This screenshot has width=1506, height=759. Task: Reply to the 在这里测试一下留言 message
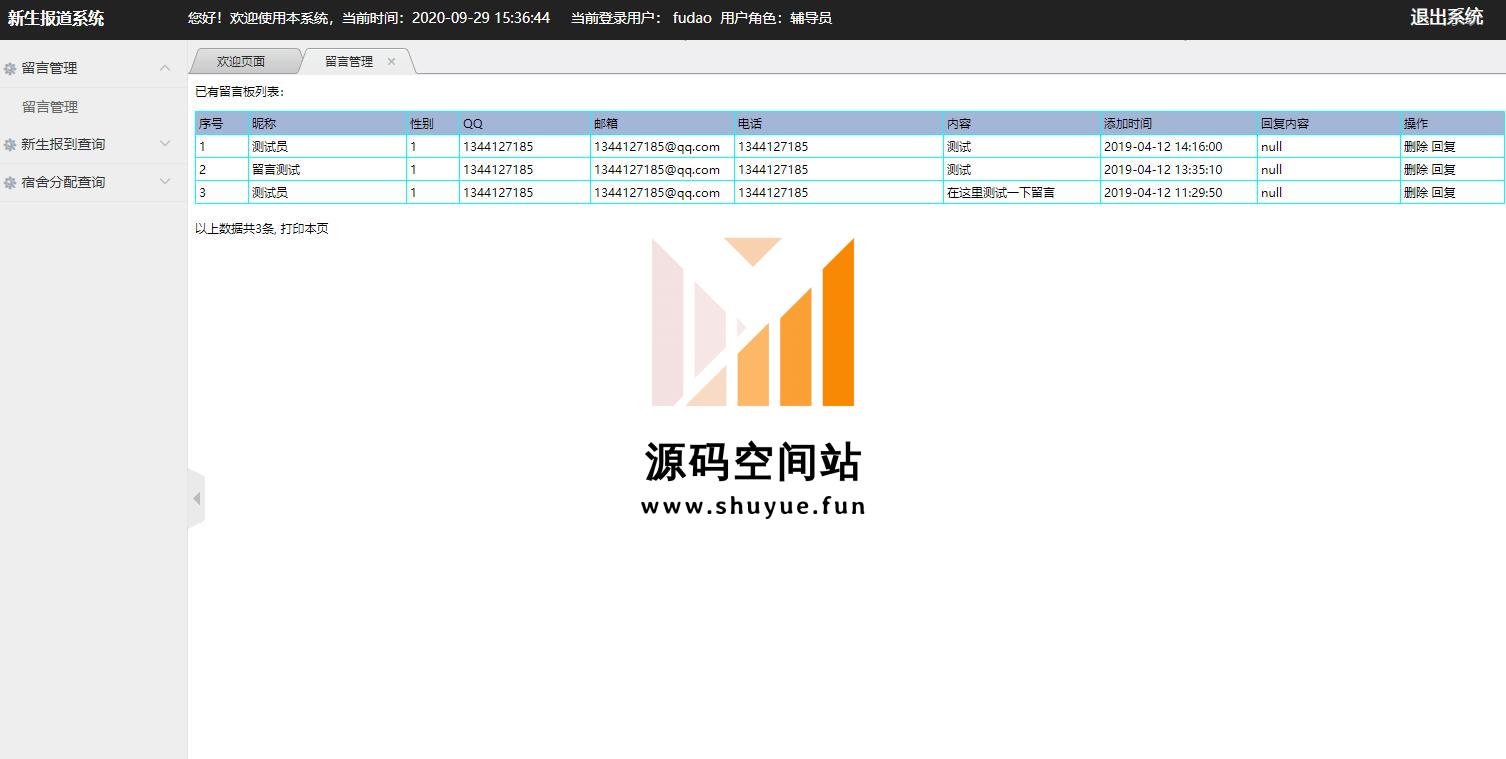(x=1444, y=192)
